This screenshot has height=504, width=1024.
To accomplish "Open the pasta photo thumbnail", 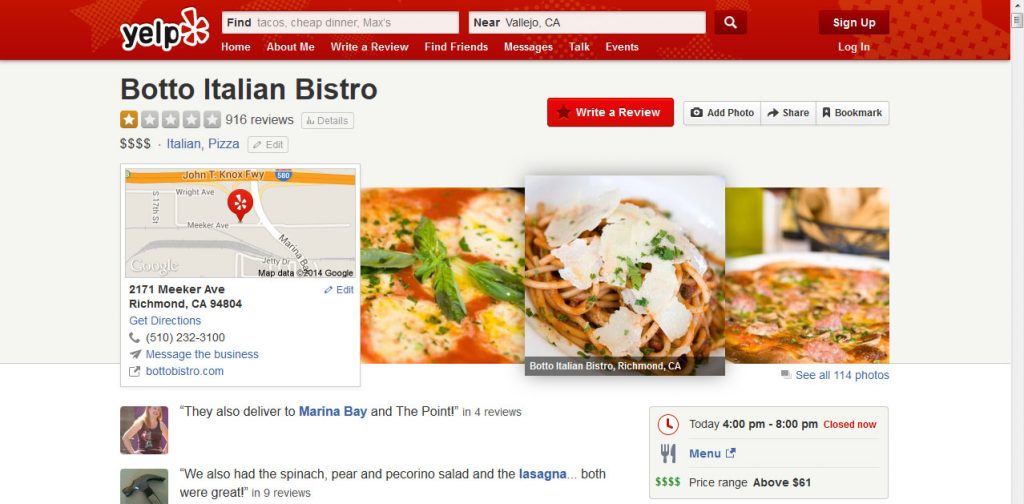I will pyautogui.click(x=625, y=275).
